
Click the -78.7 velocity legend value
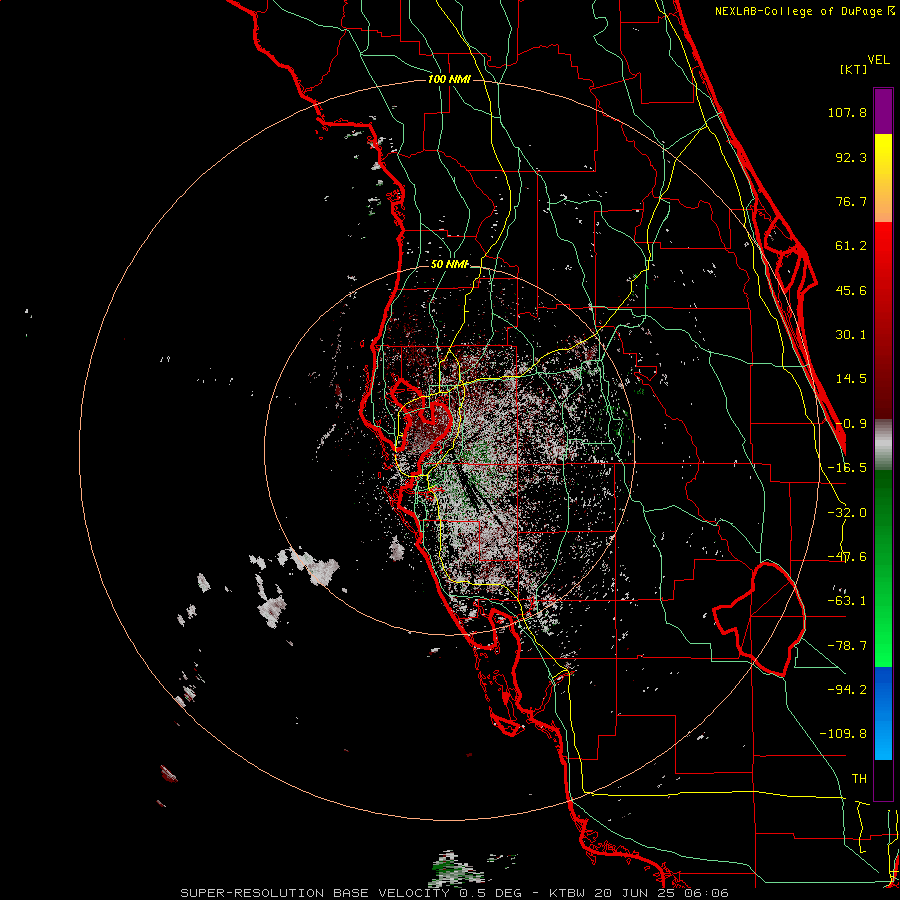847,646
